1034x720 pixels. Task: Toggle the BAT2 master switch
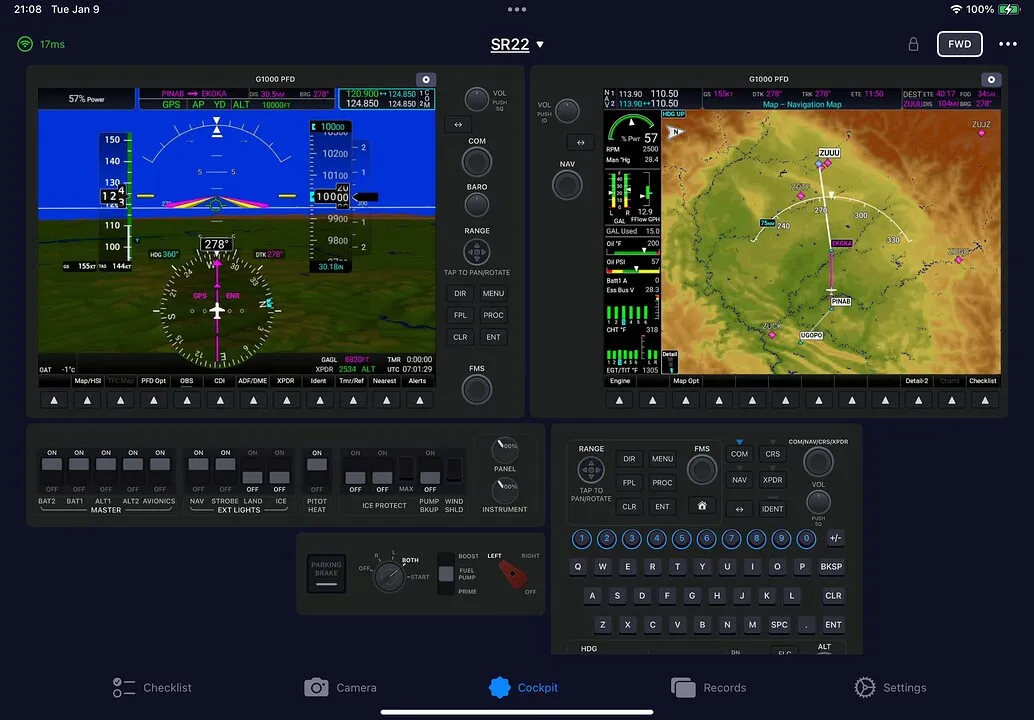point(51,471)
